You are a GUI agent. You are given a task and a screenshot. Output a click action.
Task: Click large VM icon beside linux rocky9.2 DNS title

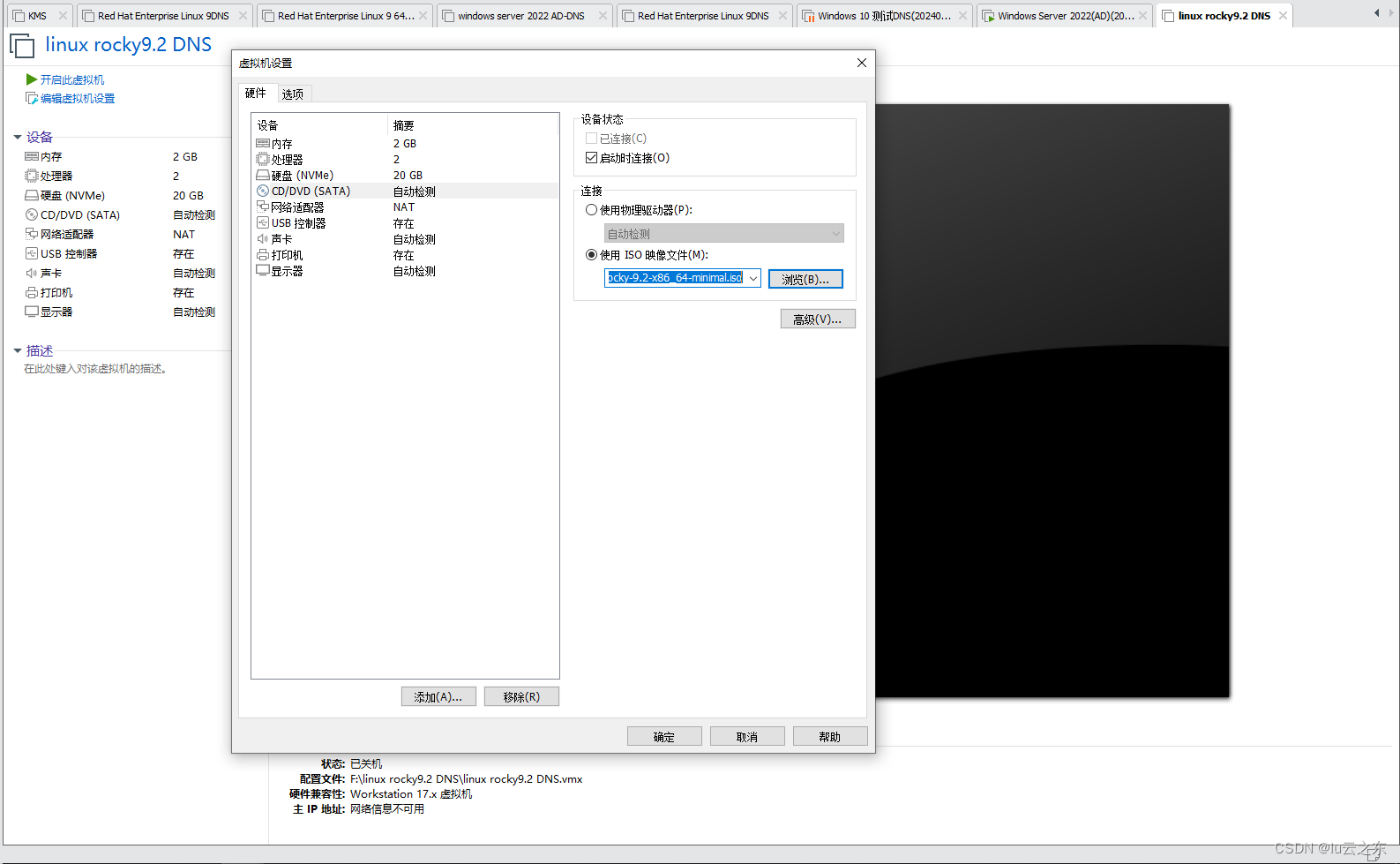click(x=22, y=45)
